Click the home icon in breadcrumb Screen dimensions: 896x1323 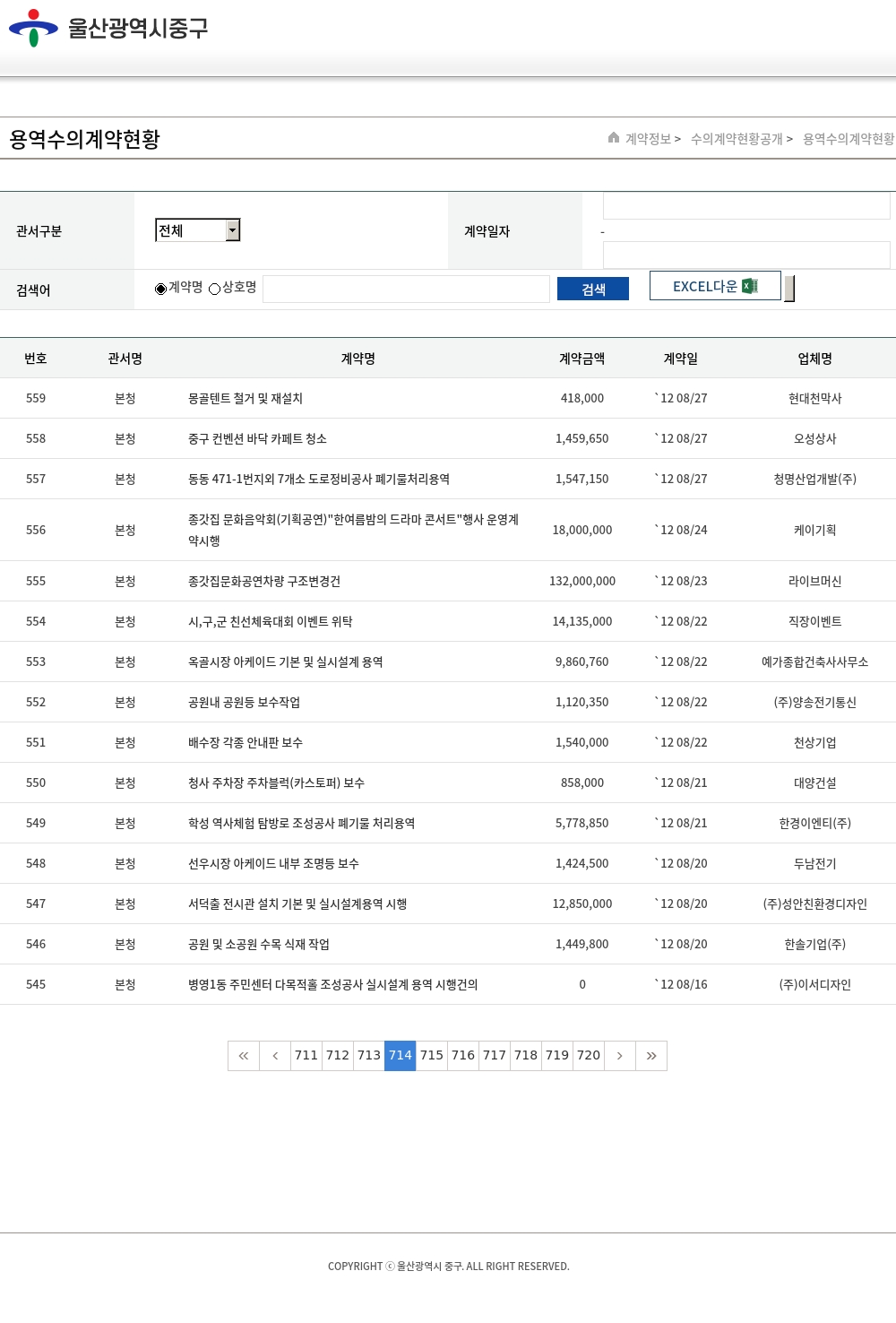click(x=614, y=138)
